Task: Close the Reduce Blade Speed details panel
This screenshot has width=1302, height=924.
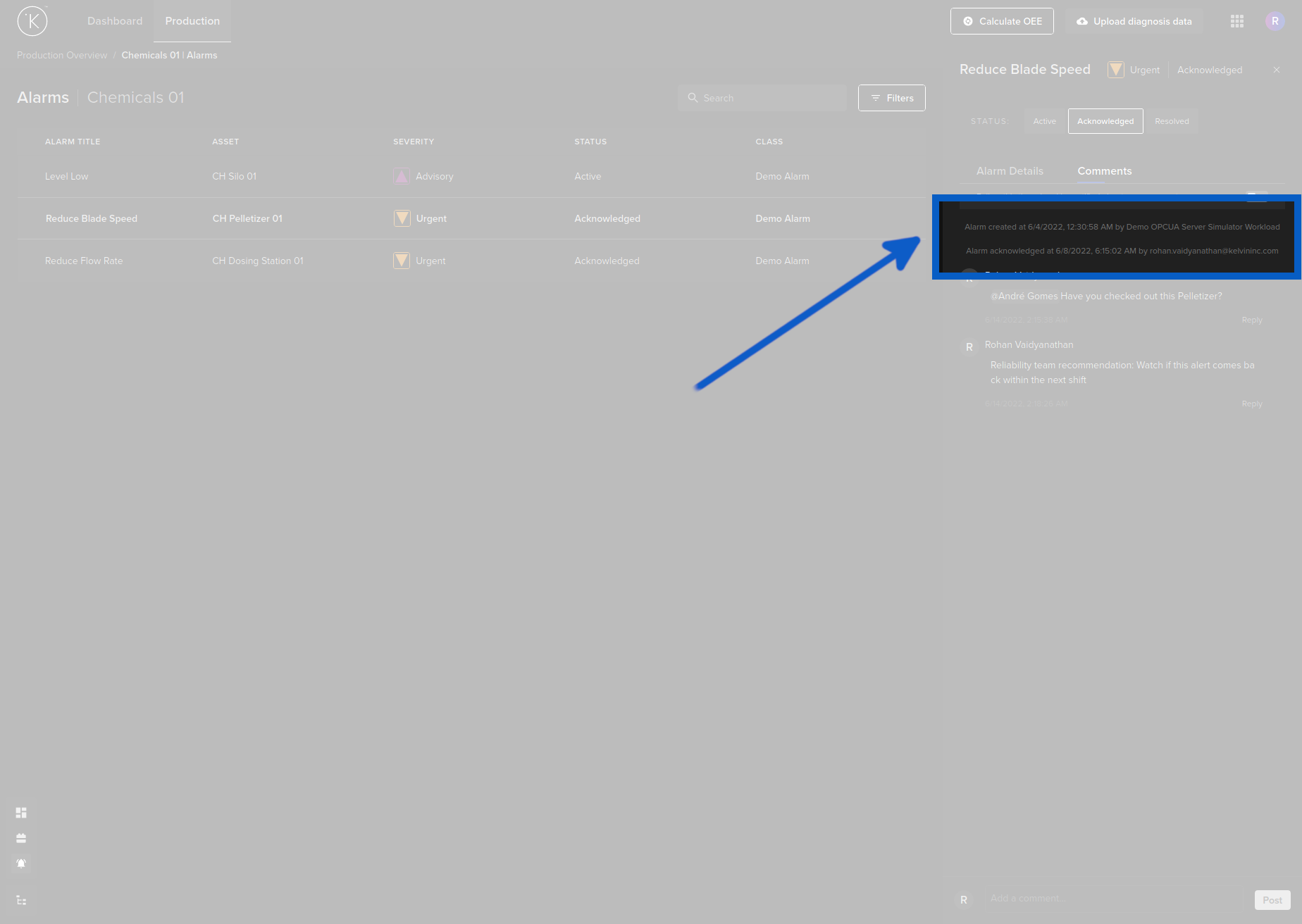Action: coord(1277,70)
